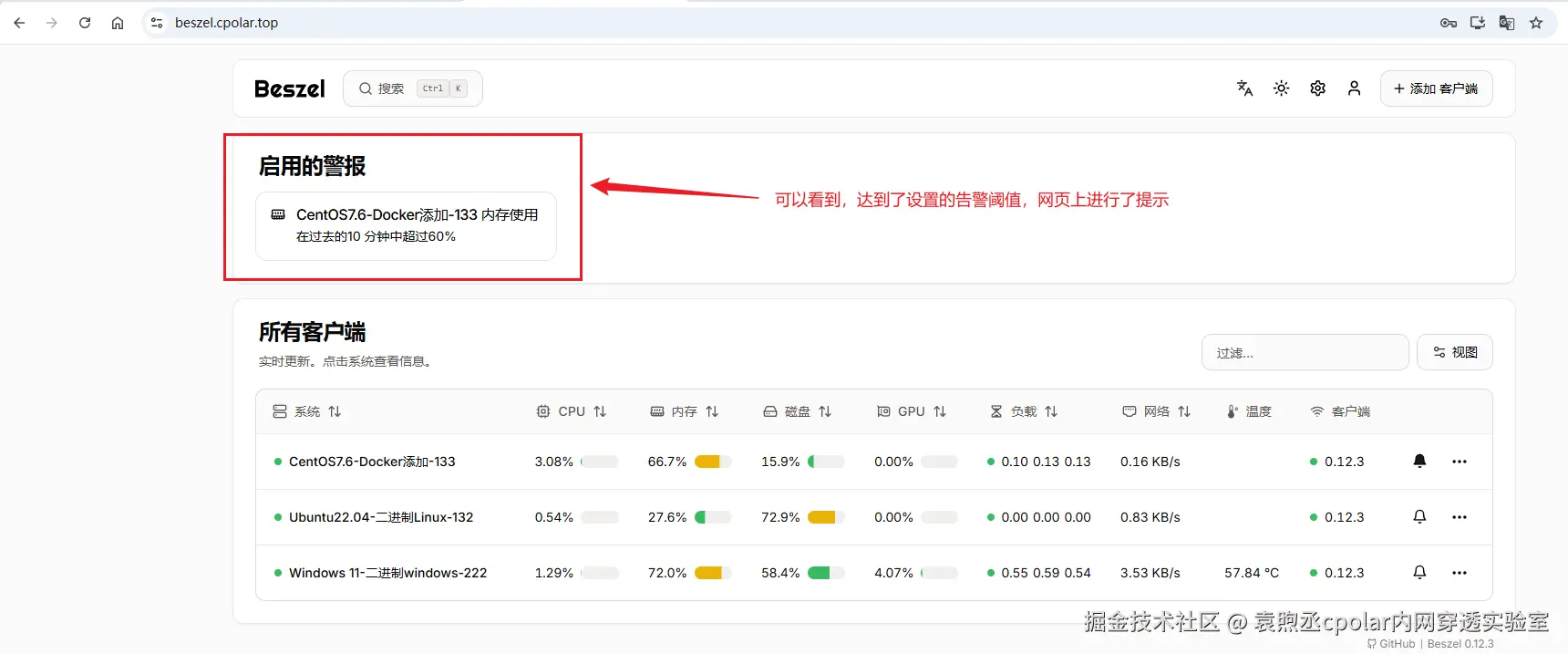The height and width of the screenshot is (654, 1568).
Task: Click the 温度 column header
Action: click(1249, 411)
